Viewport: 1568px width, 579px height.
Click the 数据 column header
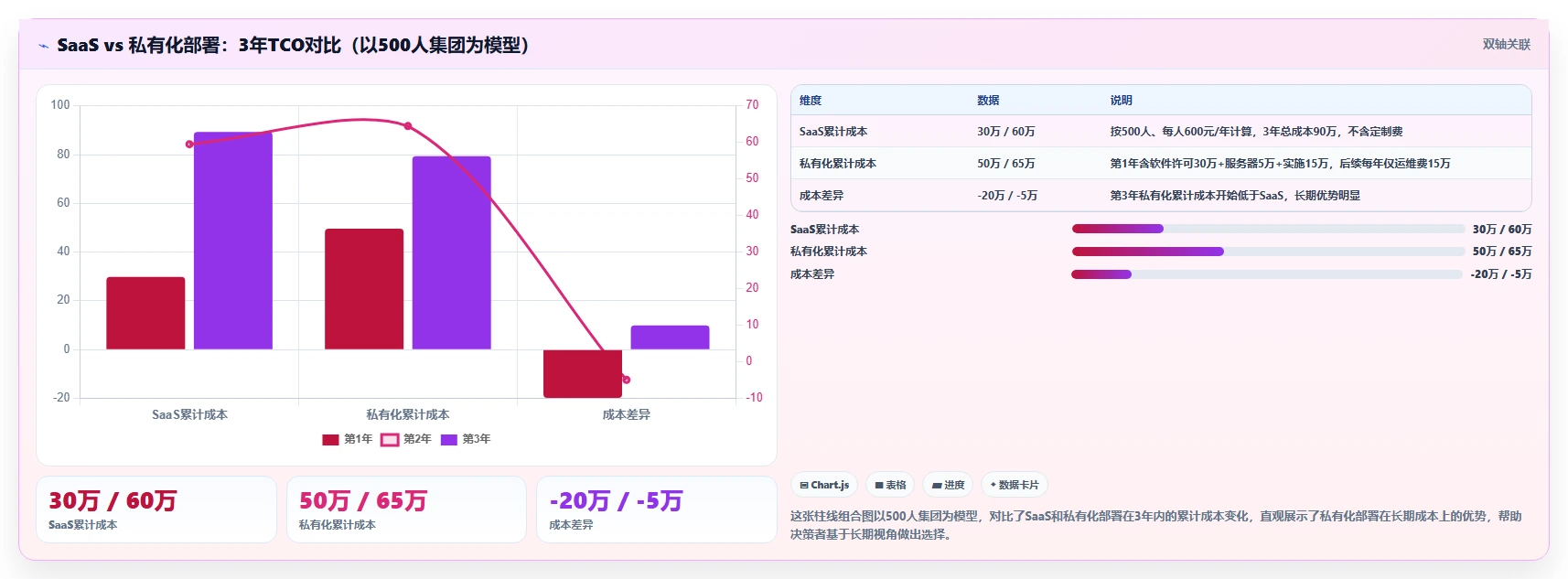pyautogui.click(x=988, y=101)
